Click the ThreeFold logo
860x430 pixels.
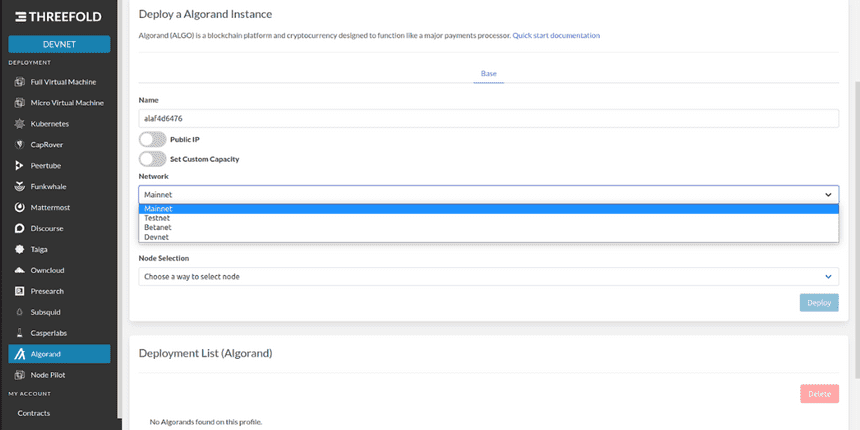(58, 17)
